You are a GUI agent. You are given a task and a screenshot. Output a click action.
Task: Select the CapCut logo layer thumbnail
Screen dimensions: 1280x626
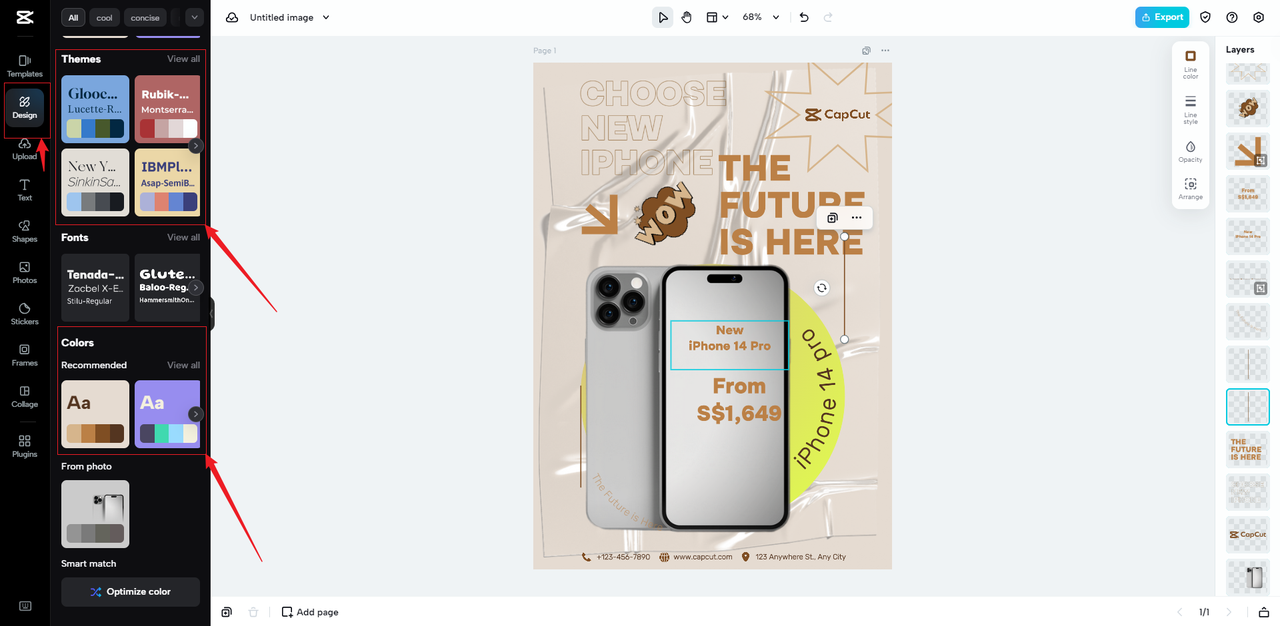click(x=1248, y=535)
